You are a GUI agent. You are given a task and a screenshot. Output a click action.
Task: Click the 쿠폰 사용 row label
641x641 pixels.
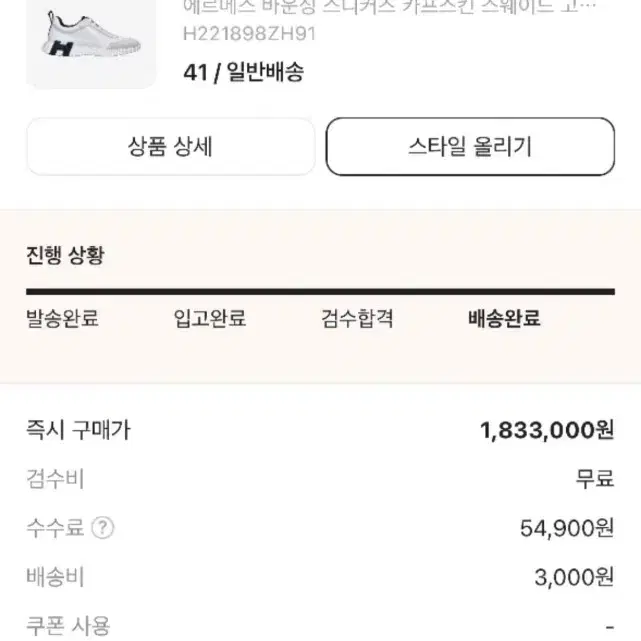[68, 626]
